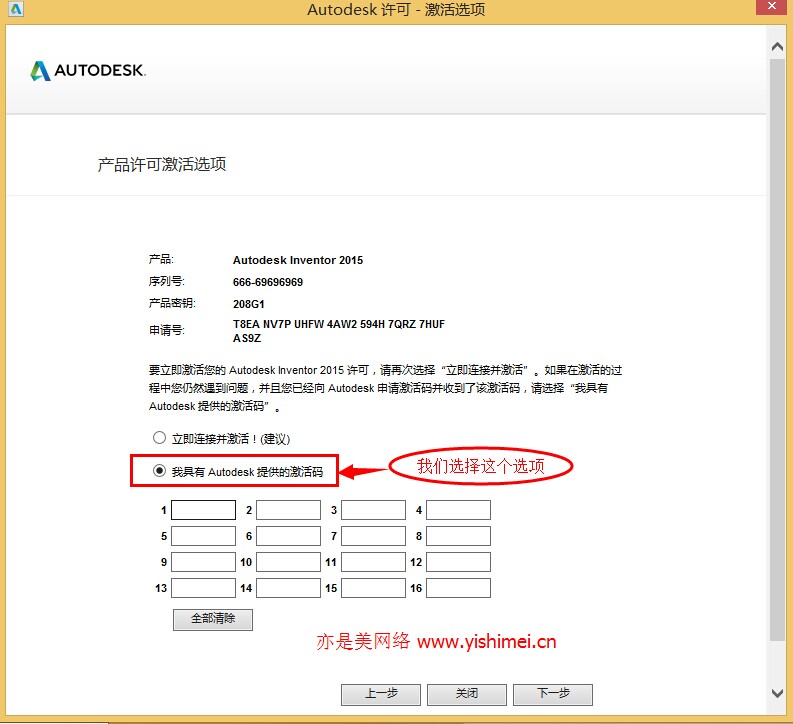Click activation code field 2

pos(288,510)
